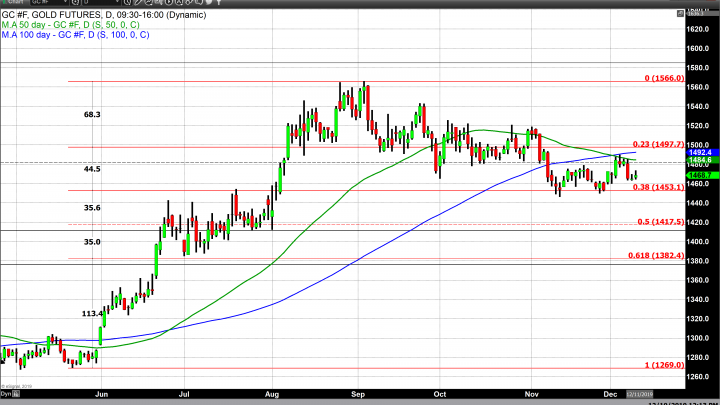Screen dimensions: 720x405
Task: Click the 68.3 percent change label
Action: tap(92, 114)
